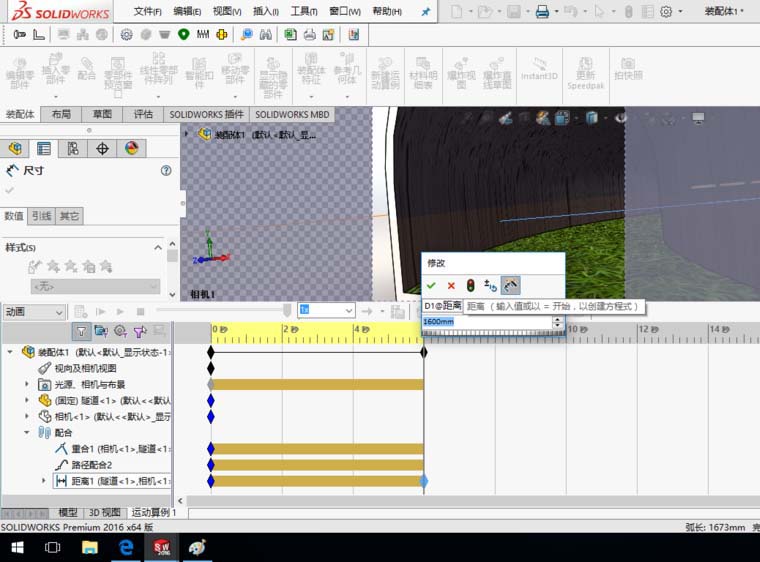Open the DimXpertManager crosshair tab
Image resolution: width=760 pixels, height=562 pixels.
(102, 148)
